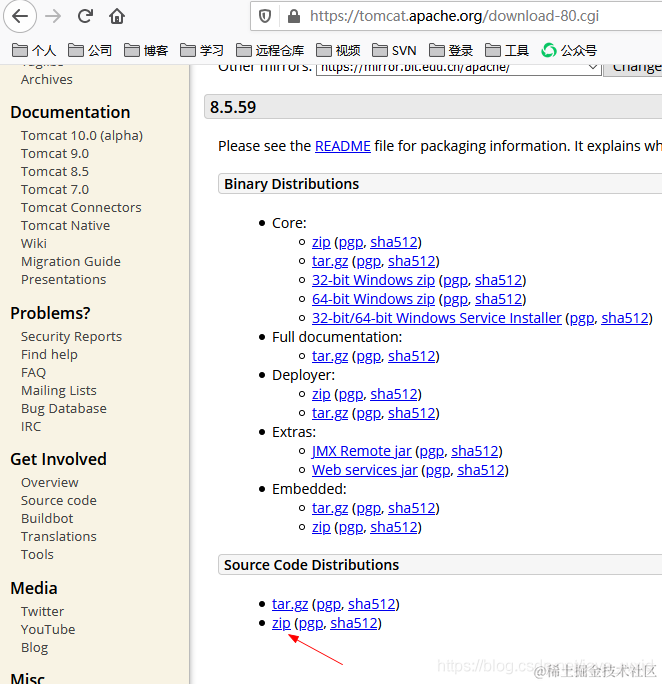Image resolution: width=662 pixels, height=684 pixels.
Task: Open the IRC link
Action: pos(31,427)
